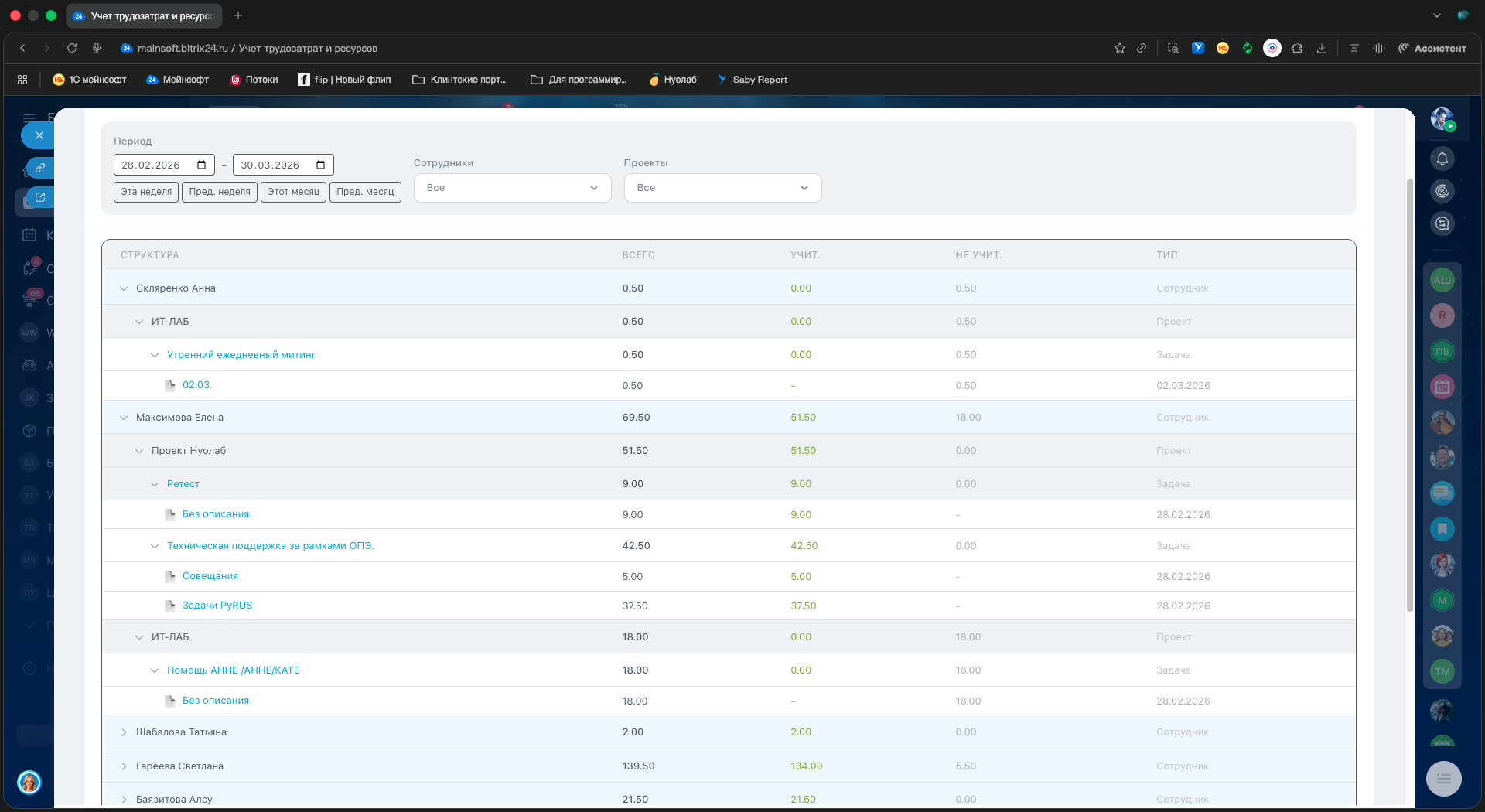Open browser downloads icon
Viewport: 1485px width, 812px height.
(1322, 48)
